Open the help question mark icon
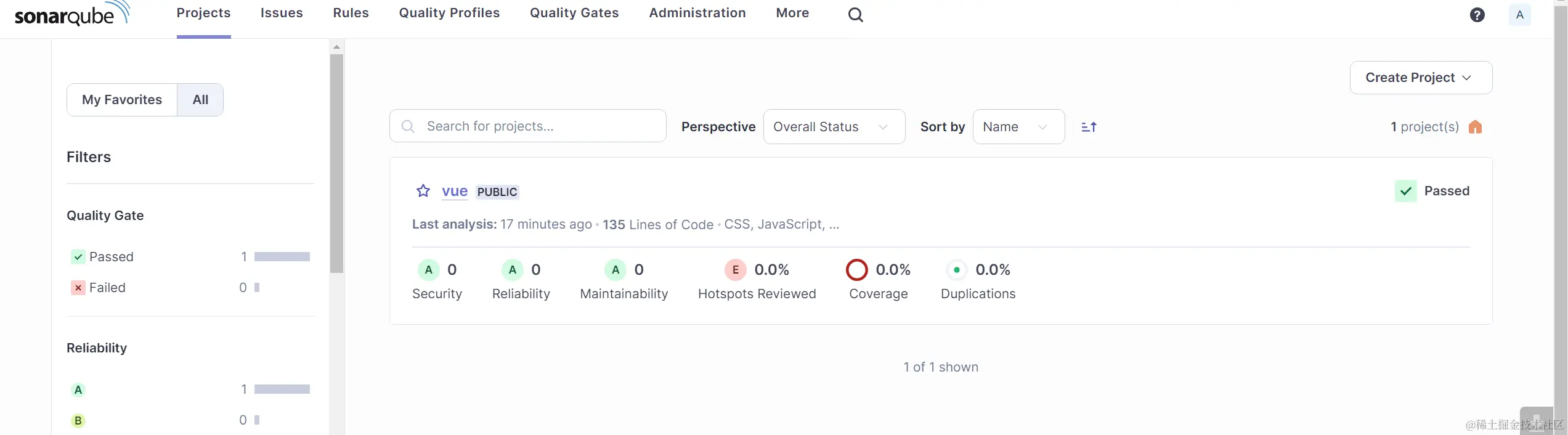The width and height of the screenshot is (1568, 435). [x=1477, y=14]
